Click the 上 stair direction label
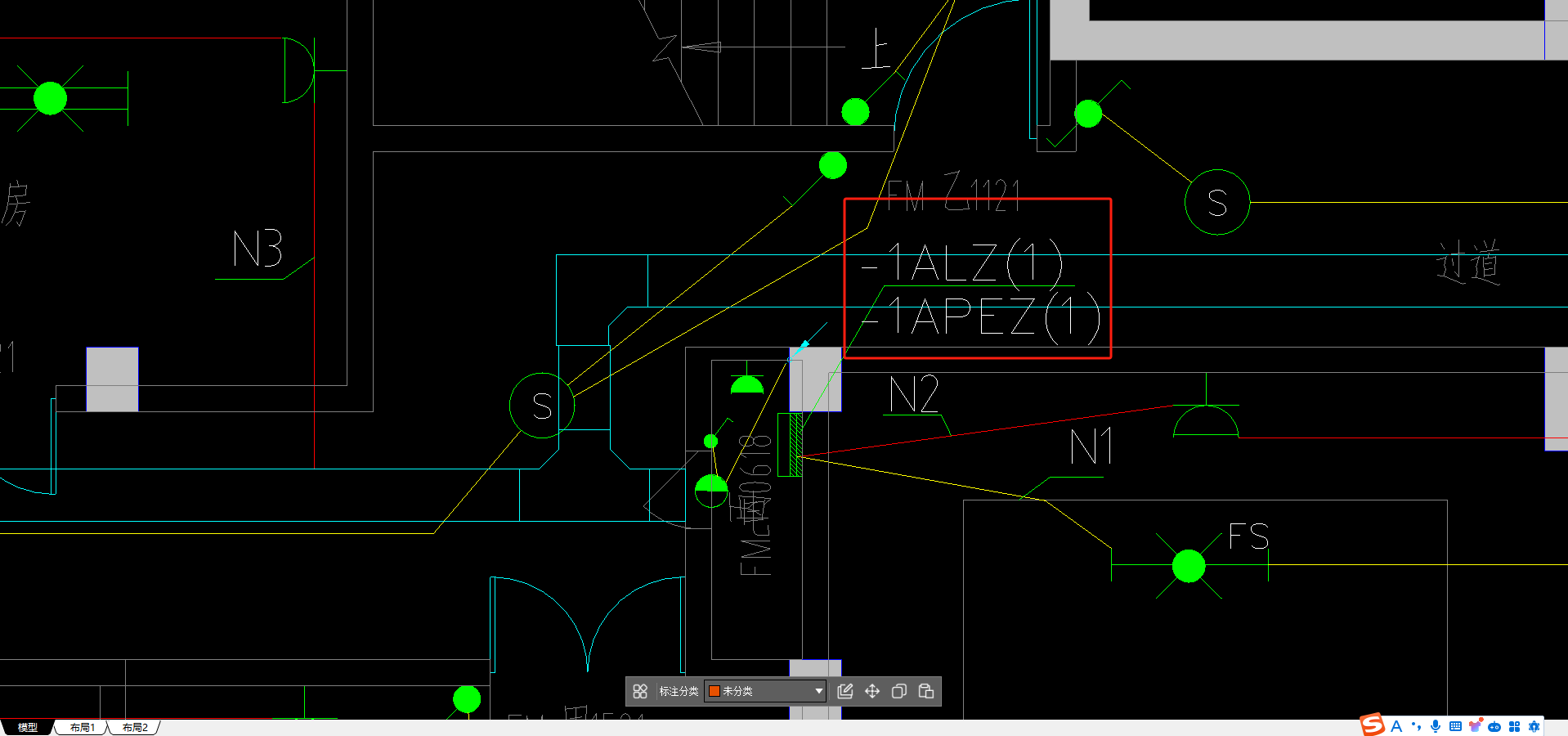Viewport: 1568px width, 736px height. (876, 49)
